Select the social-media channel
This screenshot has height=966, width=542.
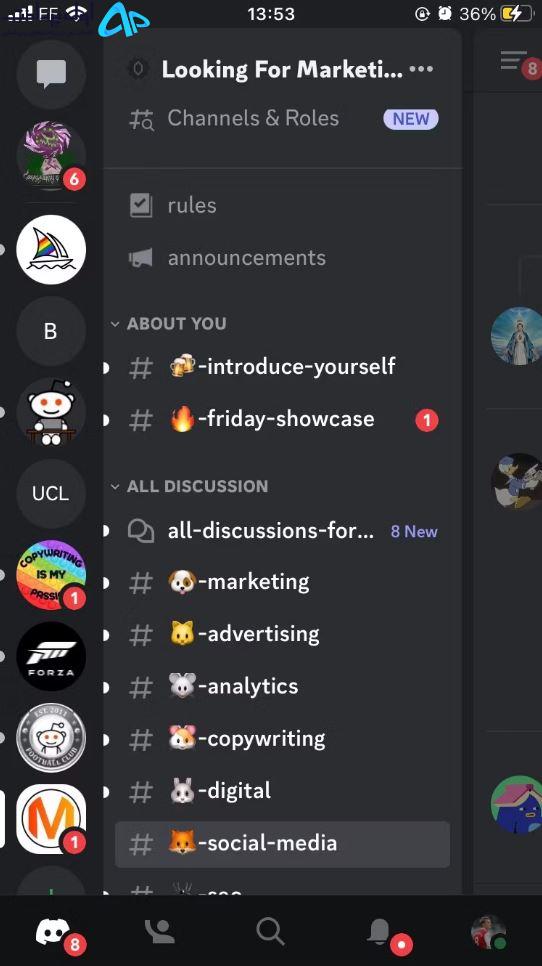(x=283, y=843)
